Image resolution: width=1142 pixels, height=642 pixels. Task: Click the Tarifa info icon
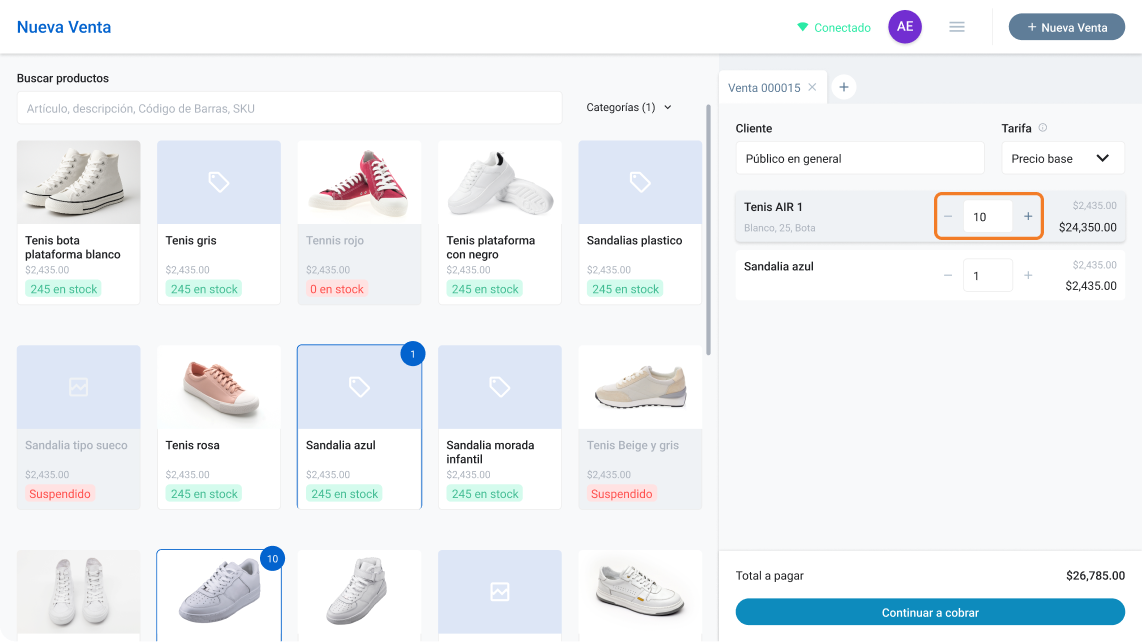tap(1043, 128)
